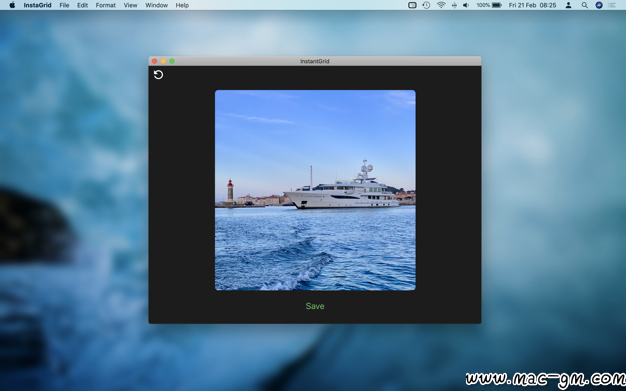Open the Edit menu
Image resolution: width=626 pixels, height=391 pixels.
(82, 5)
